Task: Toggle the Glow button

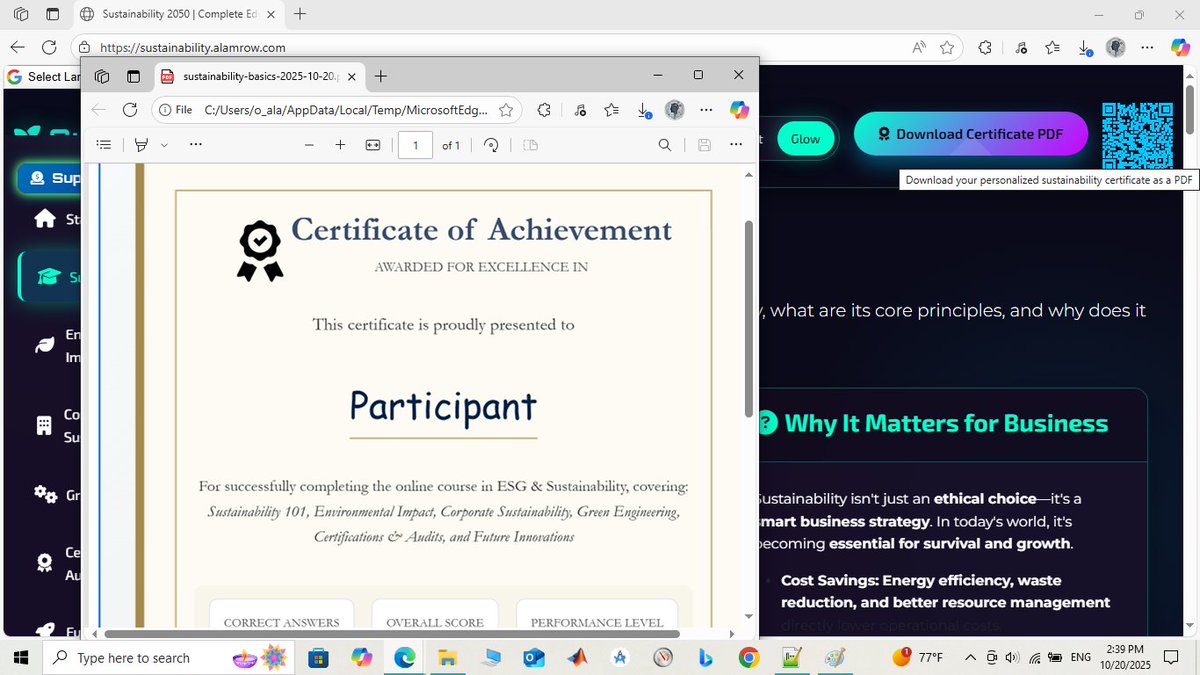Action: click(805, 139)
